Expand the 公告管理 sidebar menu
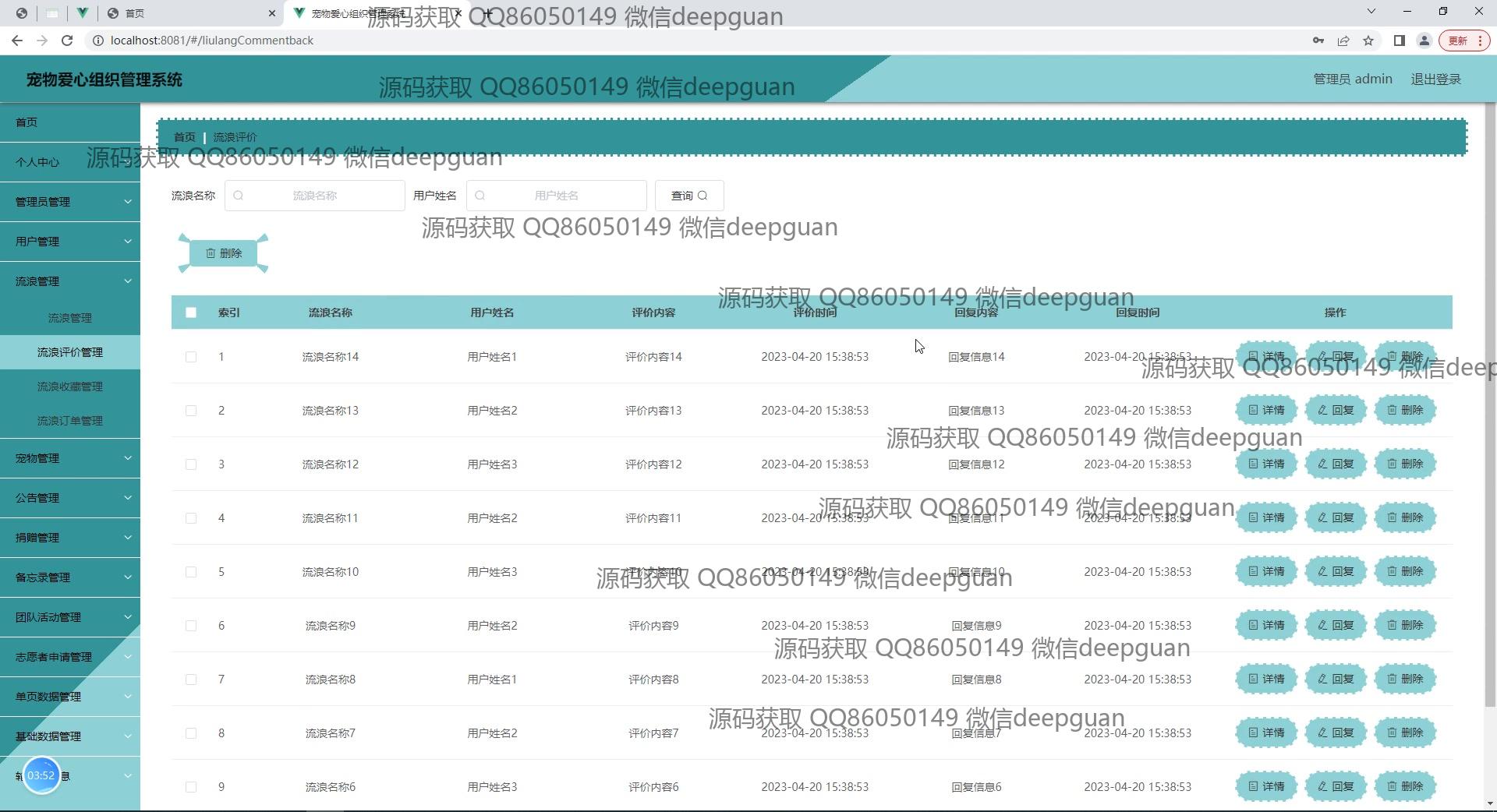The image size is (1497, 812). [x=70, y=498]
